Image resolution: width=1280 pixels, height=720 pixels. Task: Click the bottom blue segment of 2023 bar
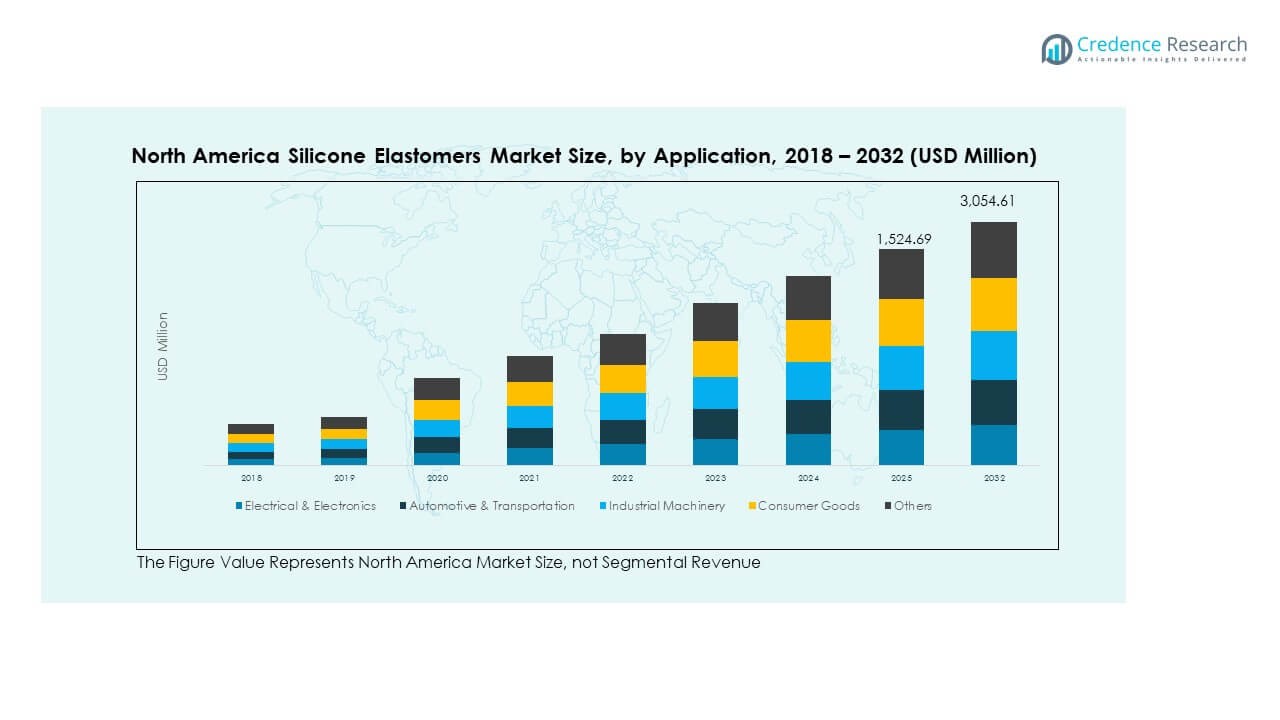[715, 452]
